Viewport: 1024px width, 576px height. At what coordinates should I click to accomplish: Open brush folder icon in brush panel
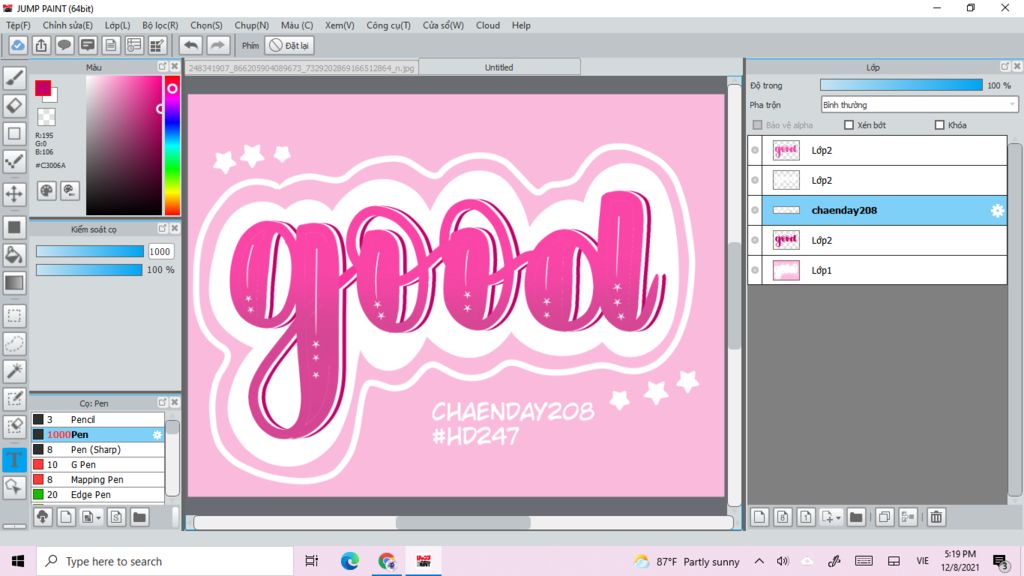coord(139,517)
